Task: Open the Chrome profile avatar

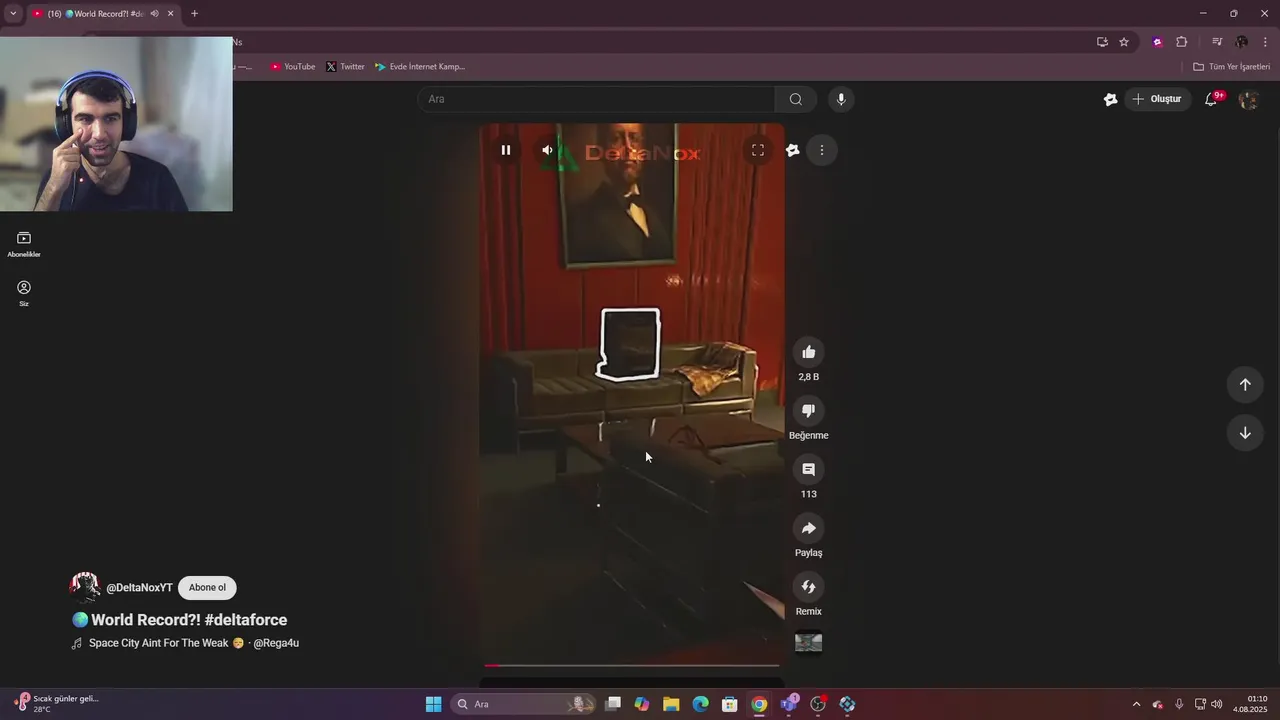Action: coord(1242,42)
